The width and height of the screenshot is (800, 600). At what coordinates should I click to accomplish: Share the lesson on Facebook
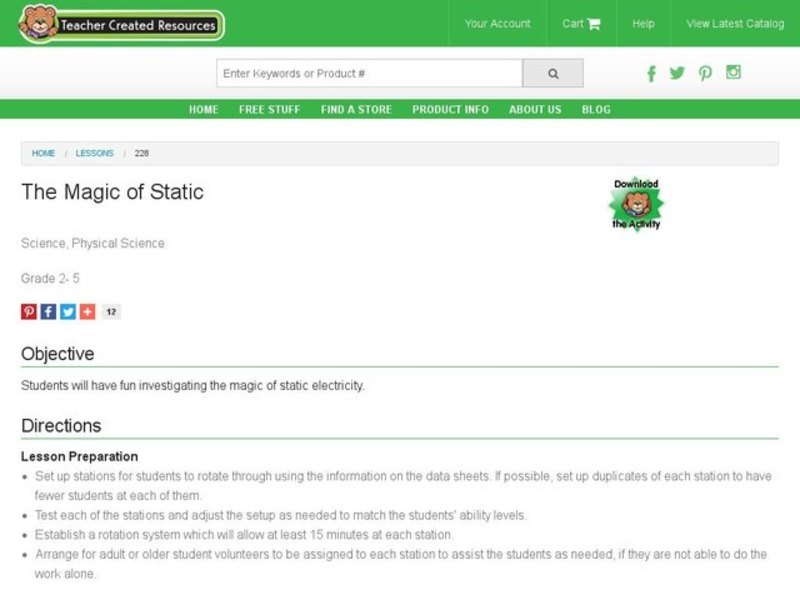pos(48,311)
